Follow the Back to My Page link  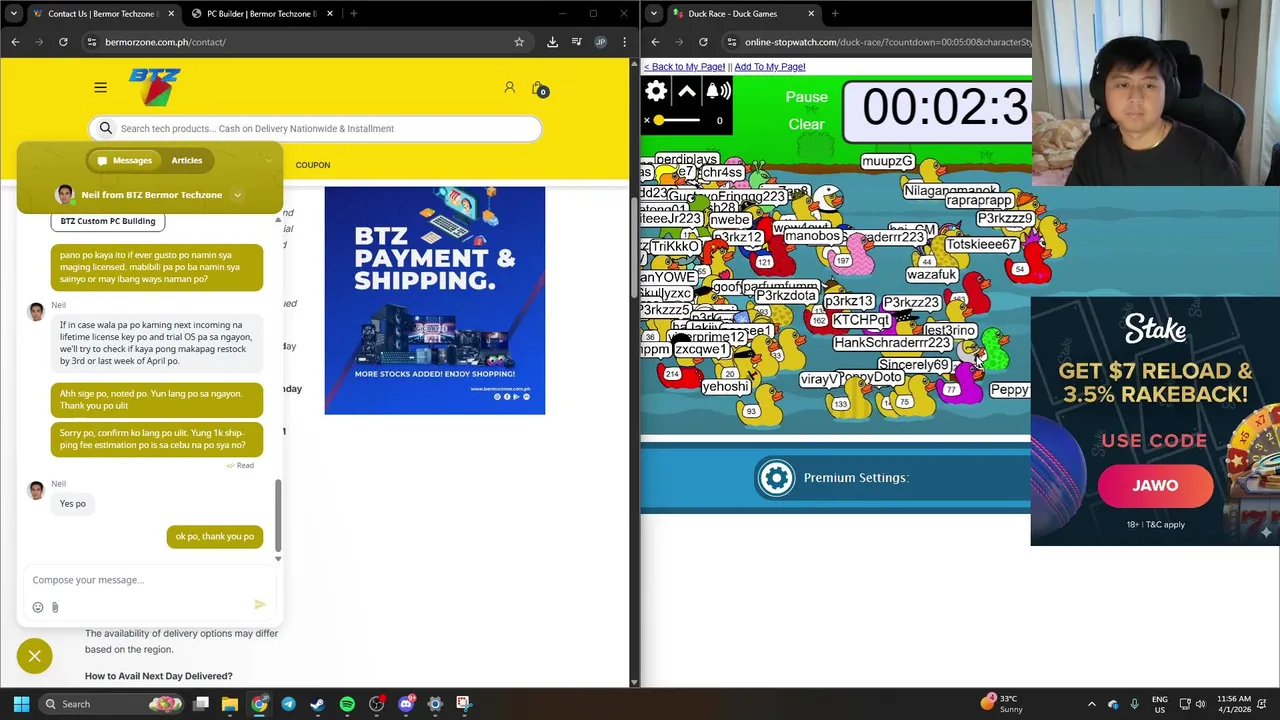pyautogui.click(x=684, y=67)
